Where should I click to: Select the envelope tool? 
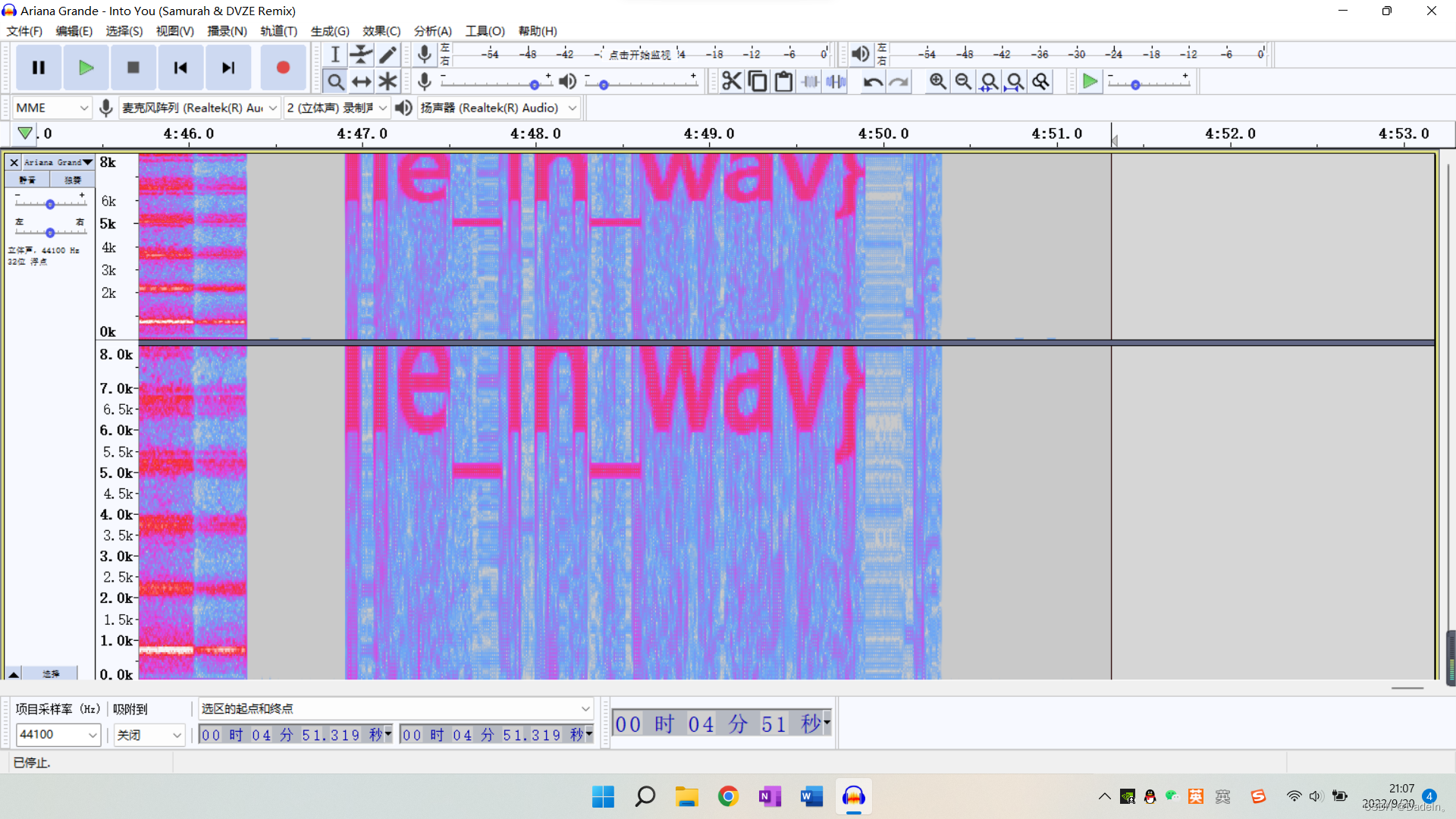(x=361, y=54)
